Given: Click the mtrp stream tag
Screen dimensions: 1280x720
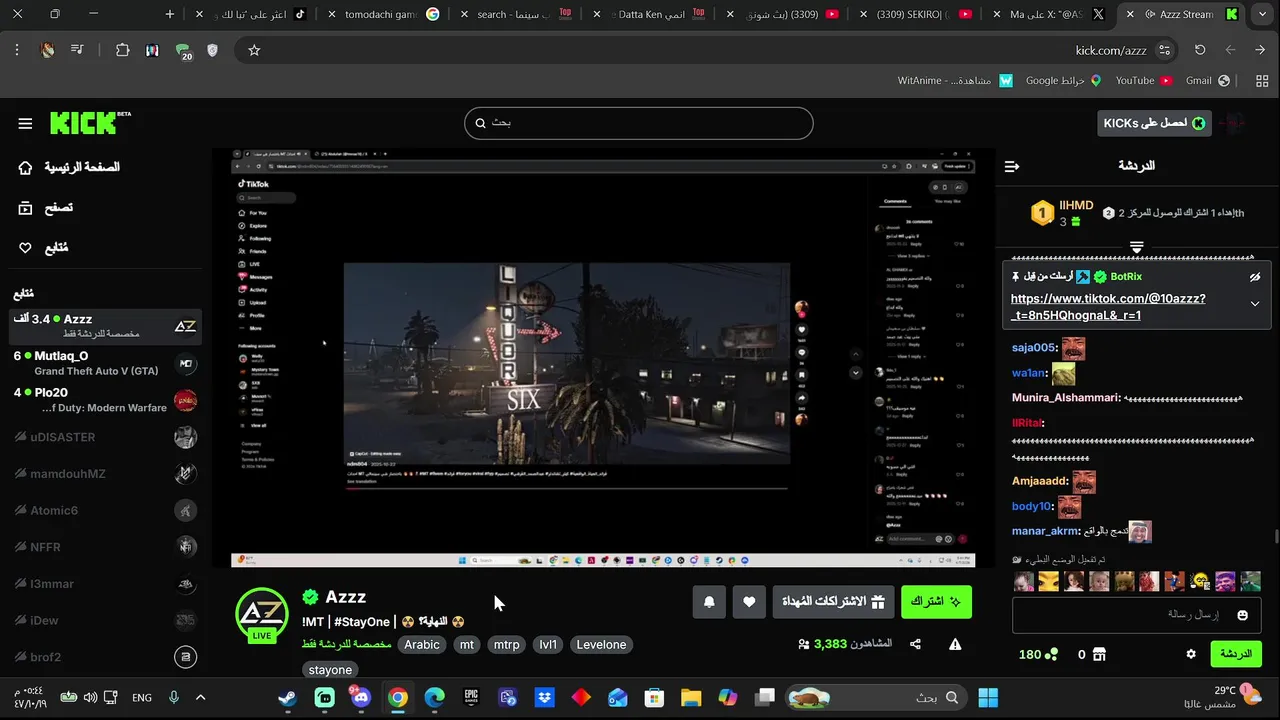Looking at the screenshot, I should point(507,645).
